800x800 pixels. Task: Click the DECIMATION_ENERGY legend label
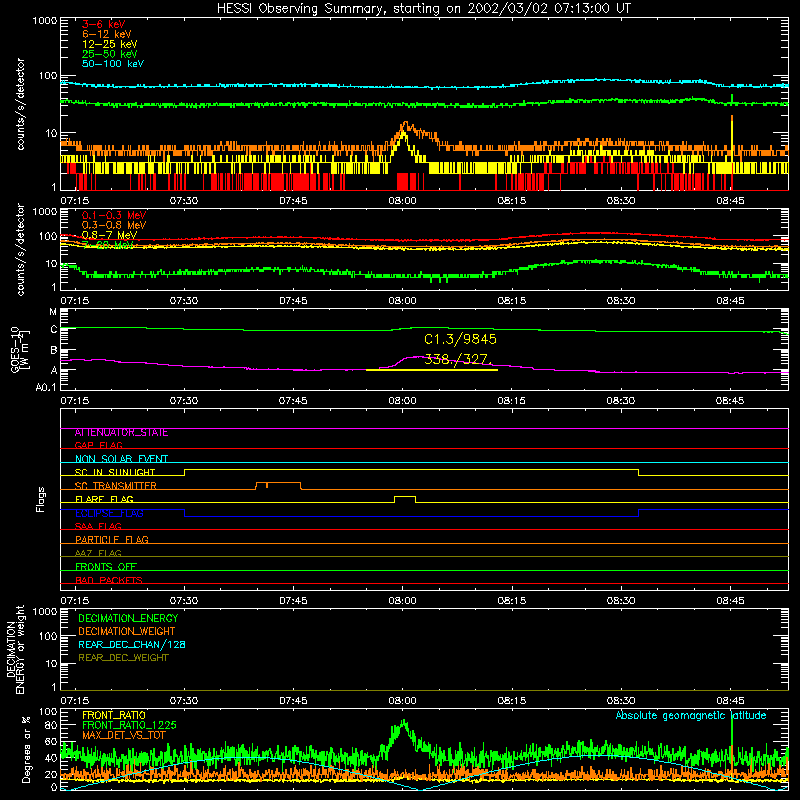[x=128, y=618]
